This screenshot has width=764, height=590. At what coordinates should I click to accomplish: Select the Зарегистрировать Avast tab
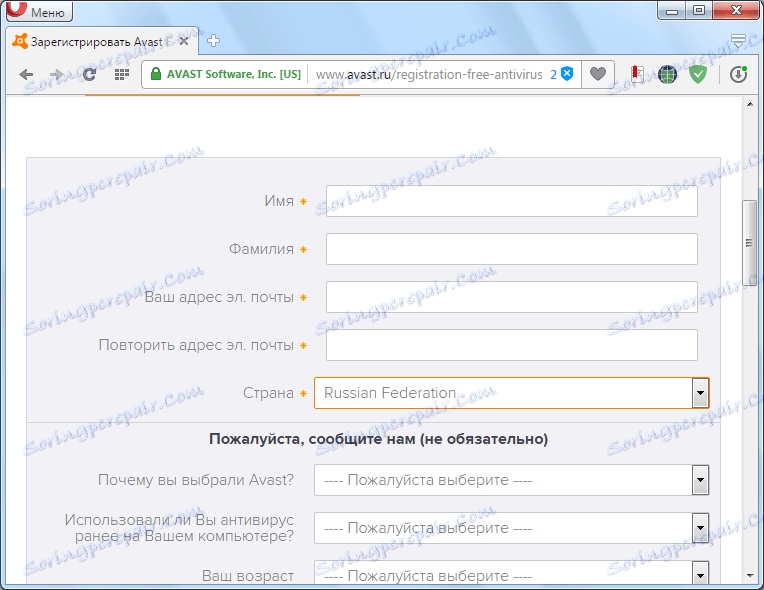[102, 41]
